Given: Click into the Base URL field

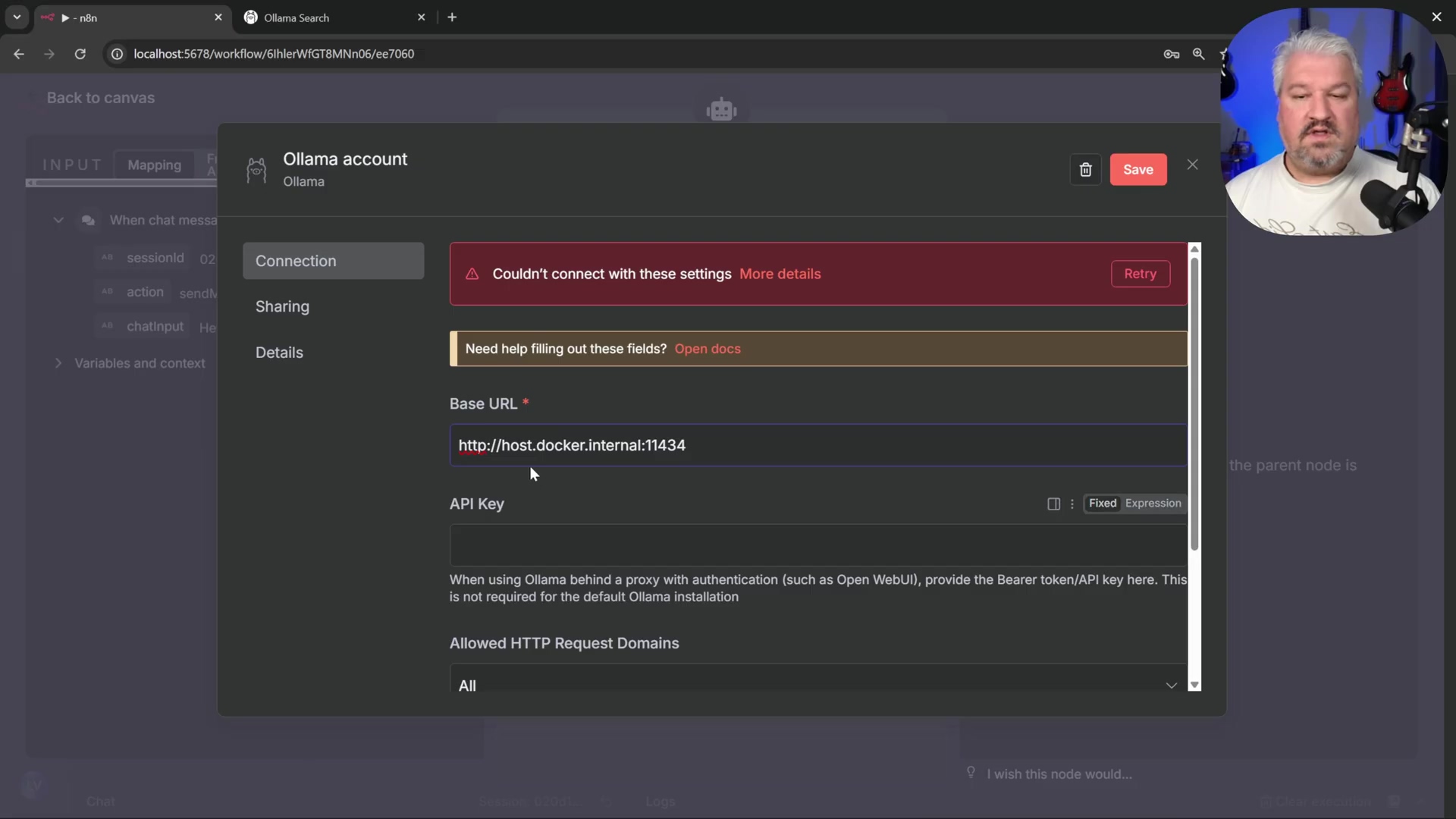Looking at the screenshot, I should click(x=817, y=445).
